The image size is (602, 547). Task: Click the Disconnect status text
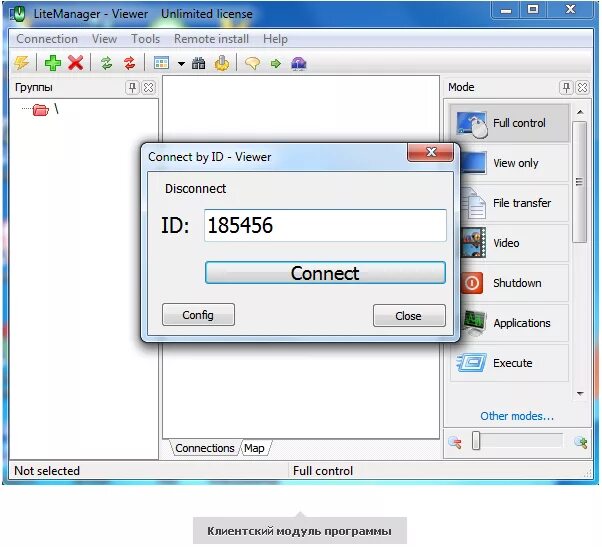click(195, 188)
